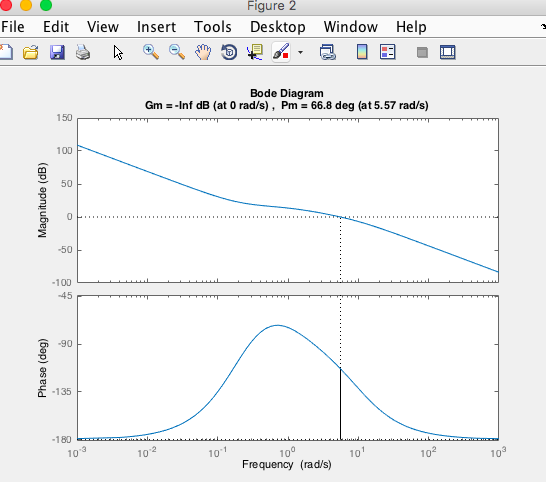Click the Bode Diagram title text
Image resolution: width=546 pixels, height=482 pixels.
coord(287,93)
